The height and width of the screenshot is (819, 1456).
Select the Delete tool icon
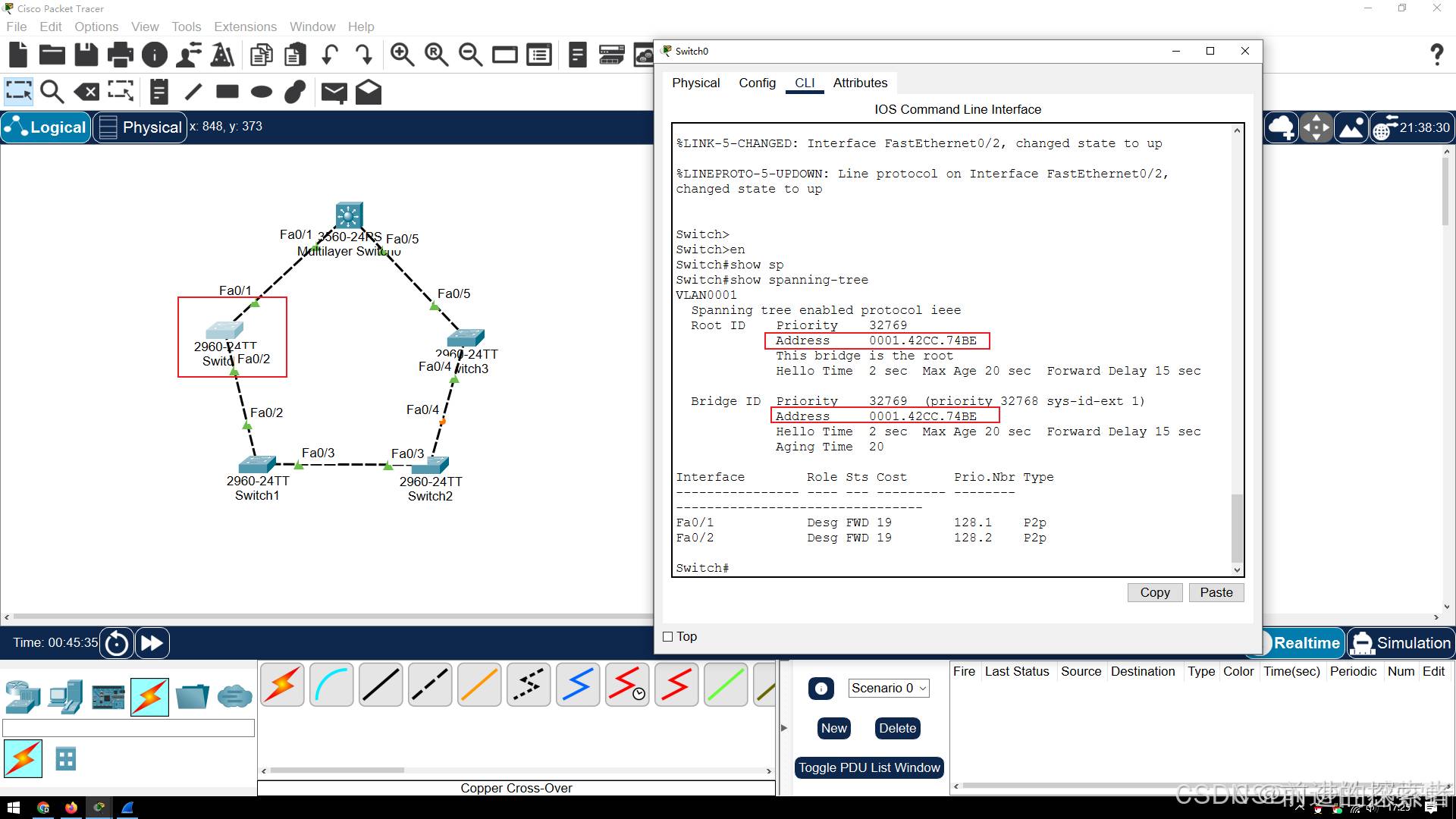[86, 92]
